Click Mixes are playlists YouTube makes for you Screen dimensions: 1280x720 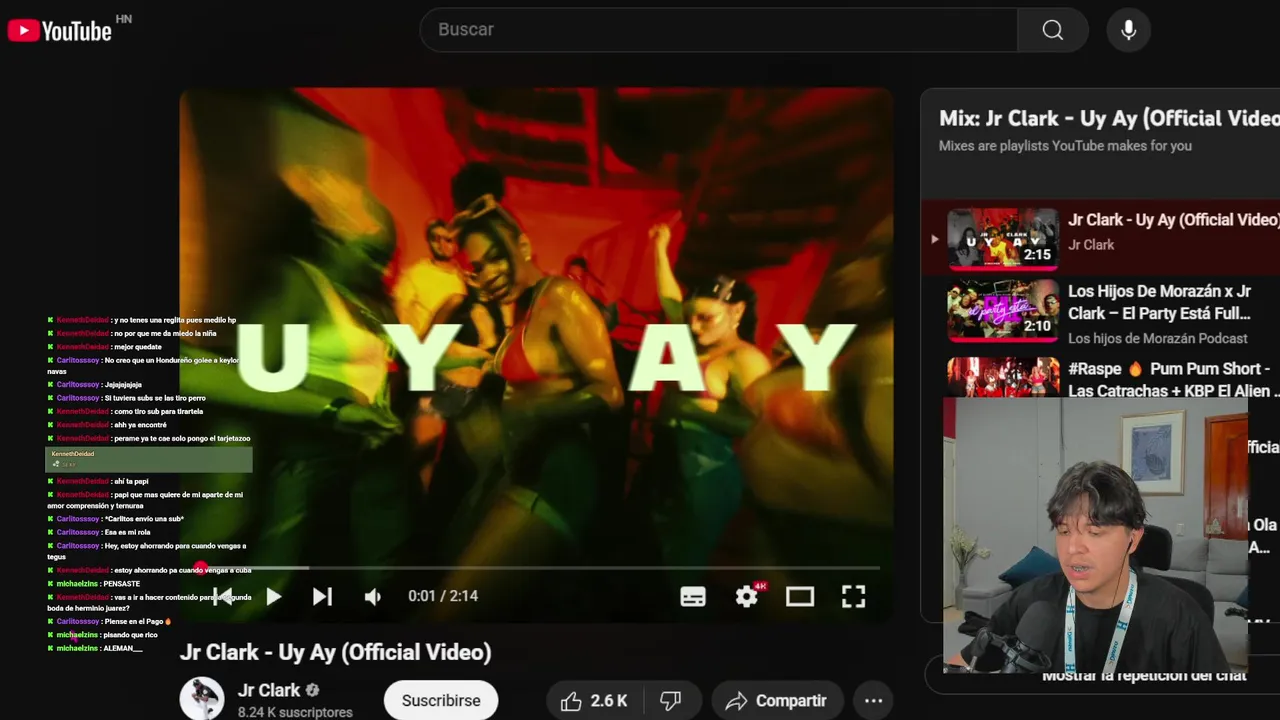point(1065,146)
